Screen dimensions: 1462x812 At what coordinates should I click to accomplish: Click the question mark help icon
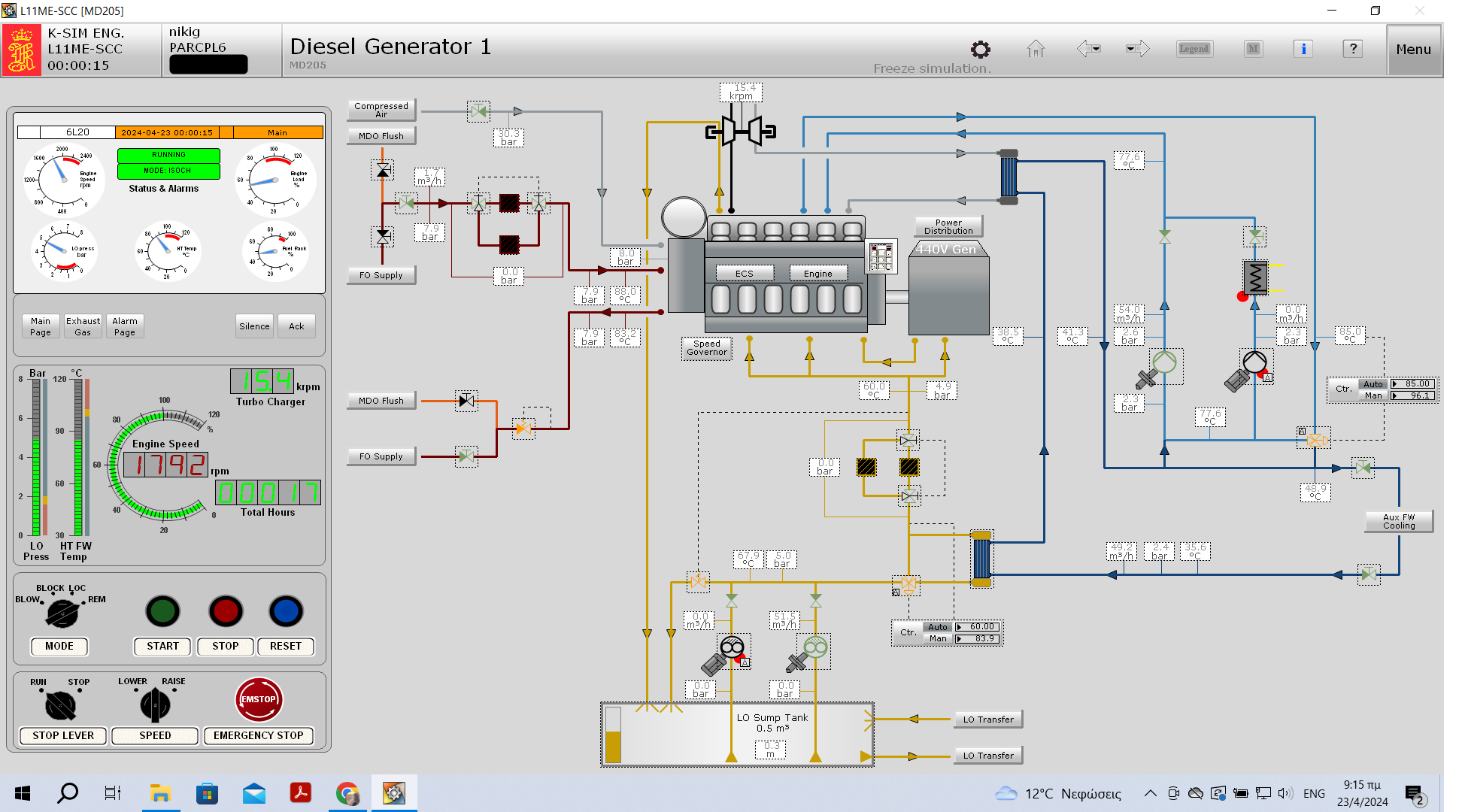(x=1352, y=49)
